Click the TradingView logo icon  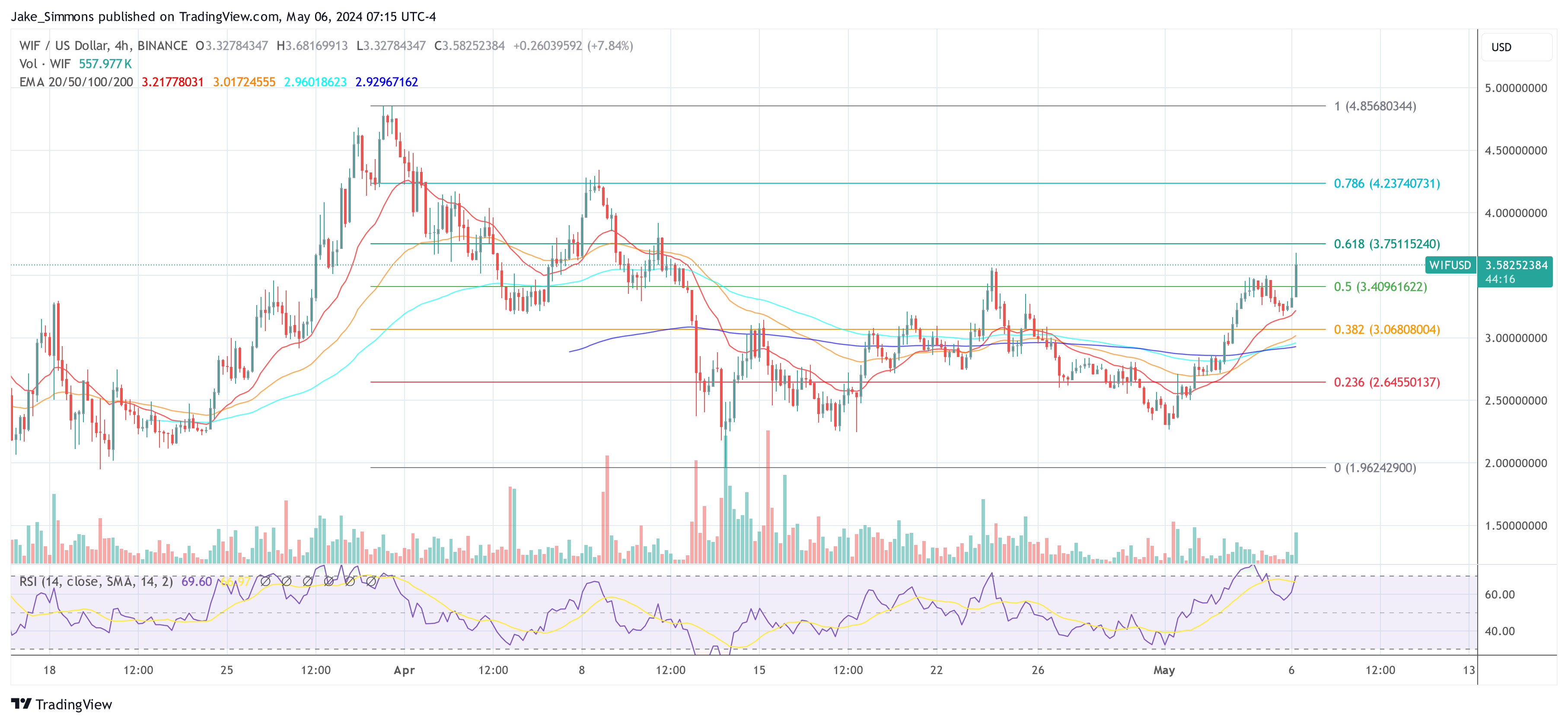21,704
